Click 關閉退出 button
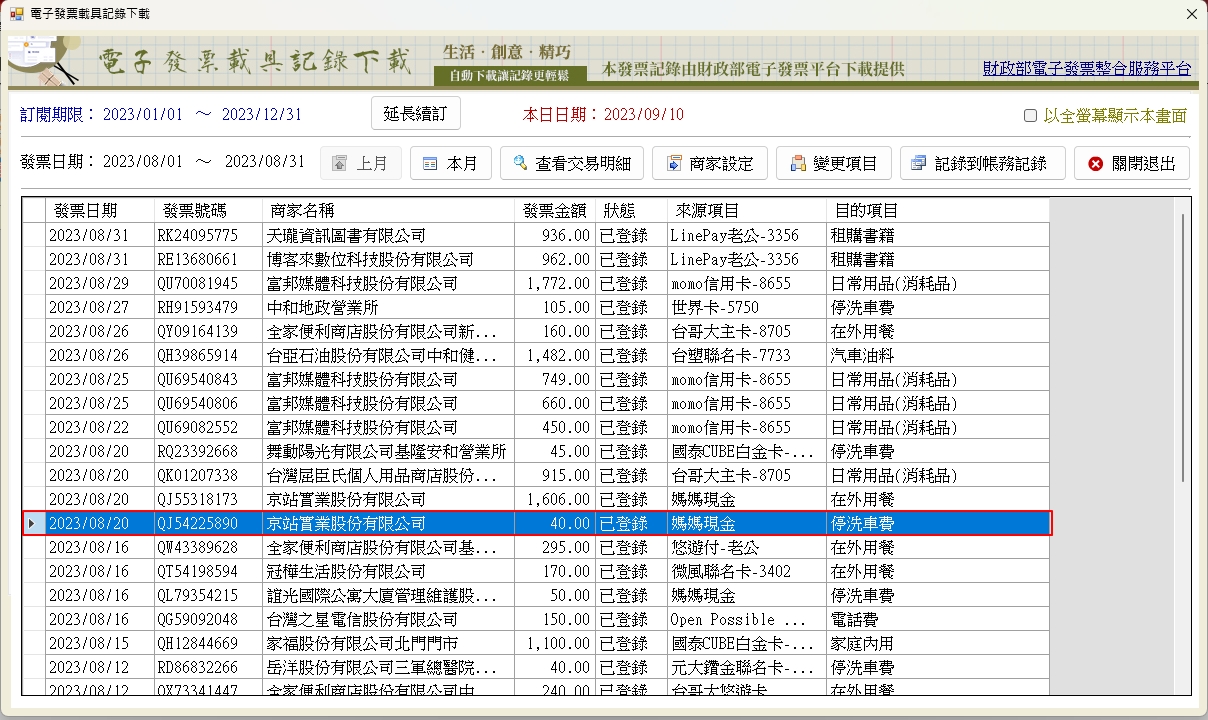Screen dimensions: 1208x720 pyautogui.click(x=1132, y=163)
